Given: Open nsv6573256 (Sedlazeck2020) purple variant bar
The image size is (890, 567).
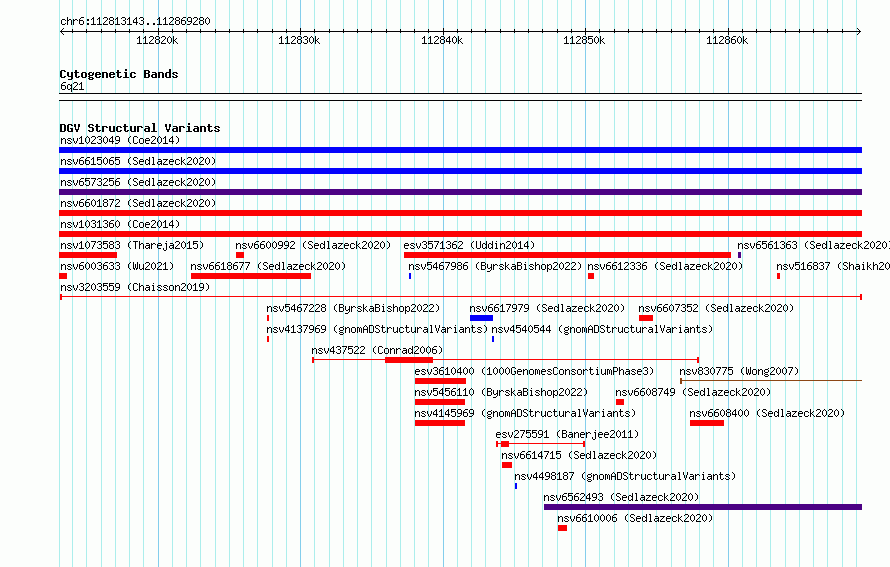Looking at the screenshot, I should point(460,192).
